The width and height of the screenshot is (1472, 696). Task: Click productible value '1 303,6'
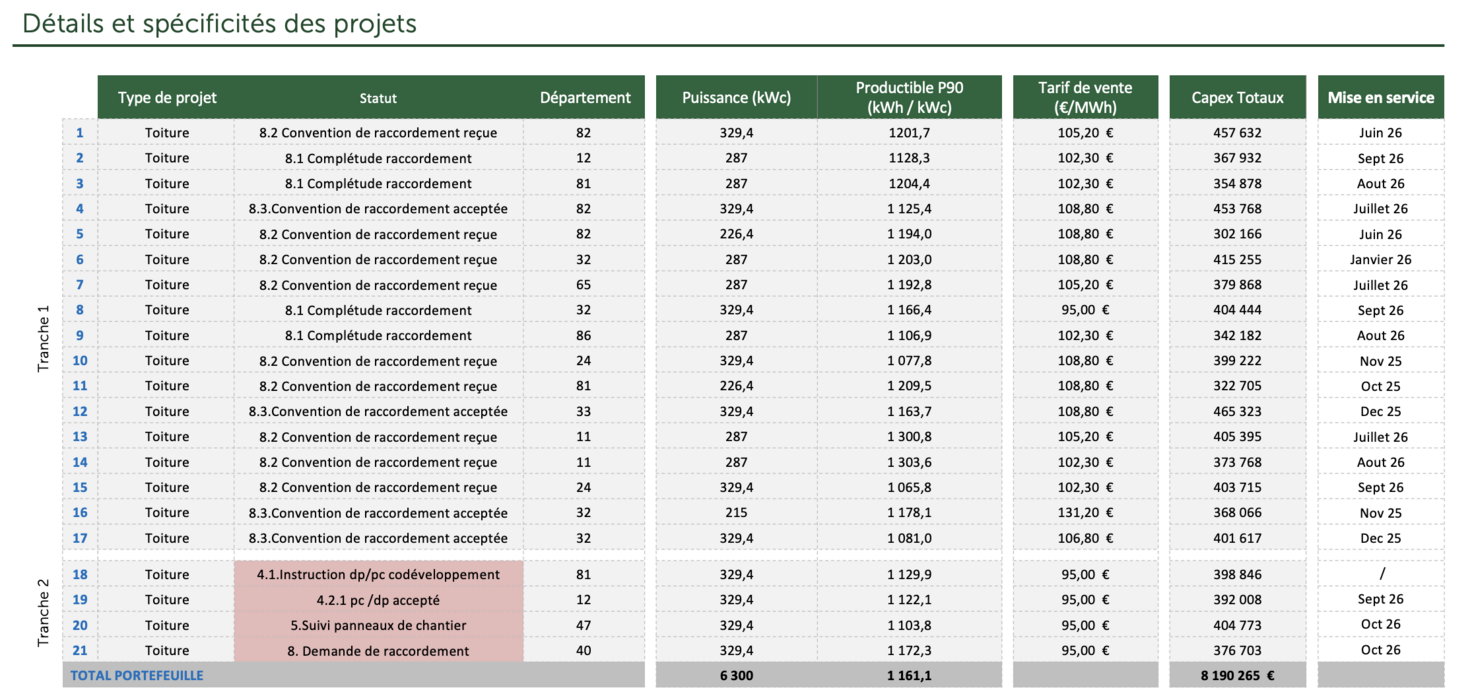click(909, 462)
